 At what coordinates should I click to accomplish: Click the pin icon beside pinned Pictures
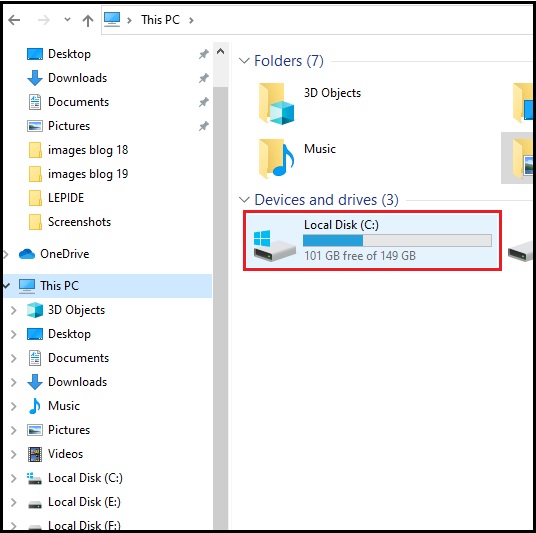[x=204, y=126]
